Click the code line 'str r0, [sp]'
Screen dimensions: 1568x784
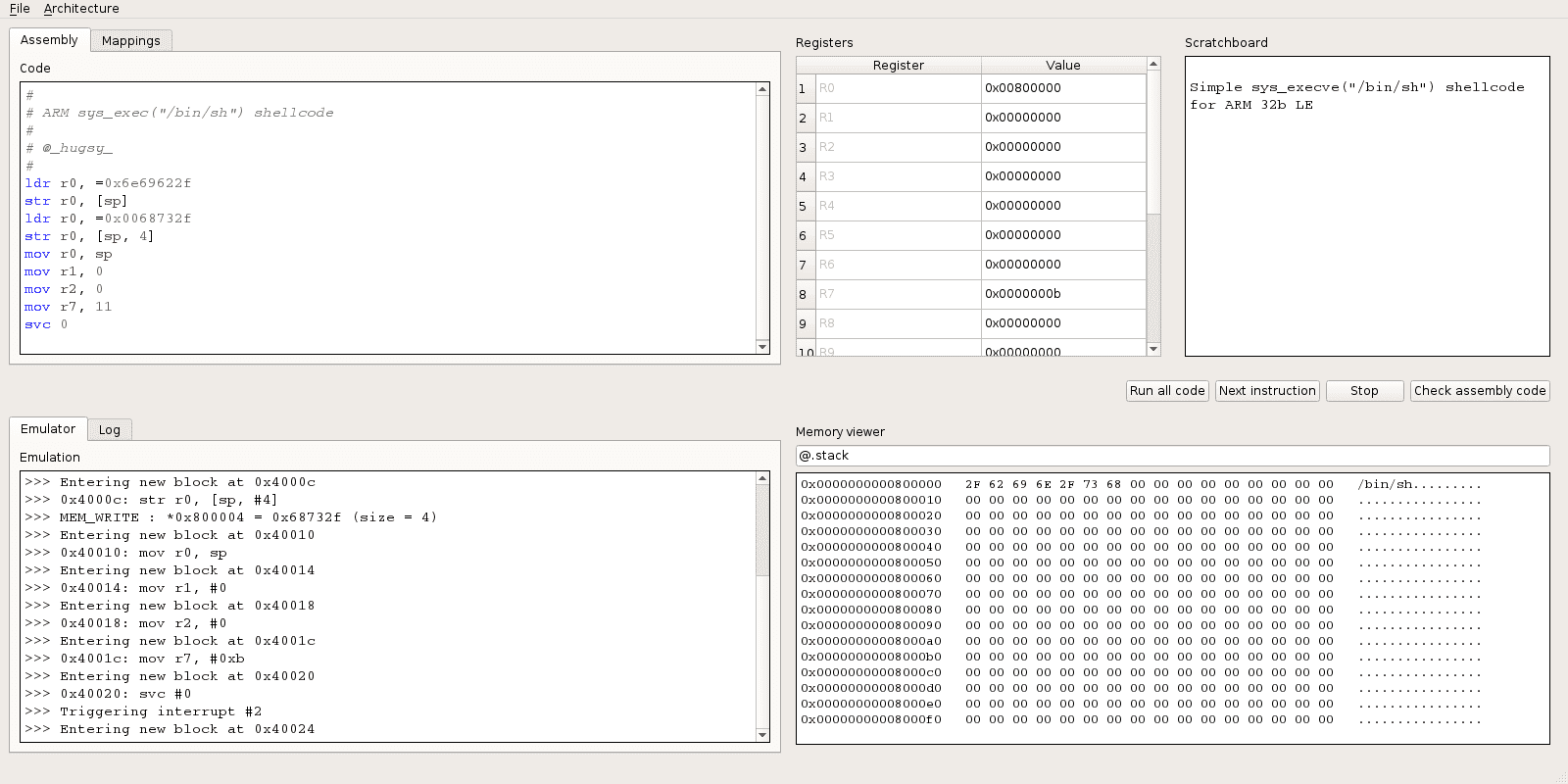(76, 201)
